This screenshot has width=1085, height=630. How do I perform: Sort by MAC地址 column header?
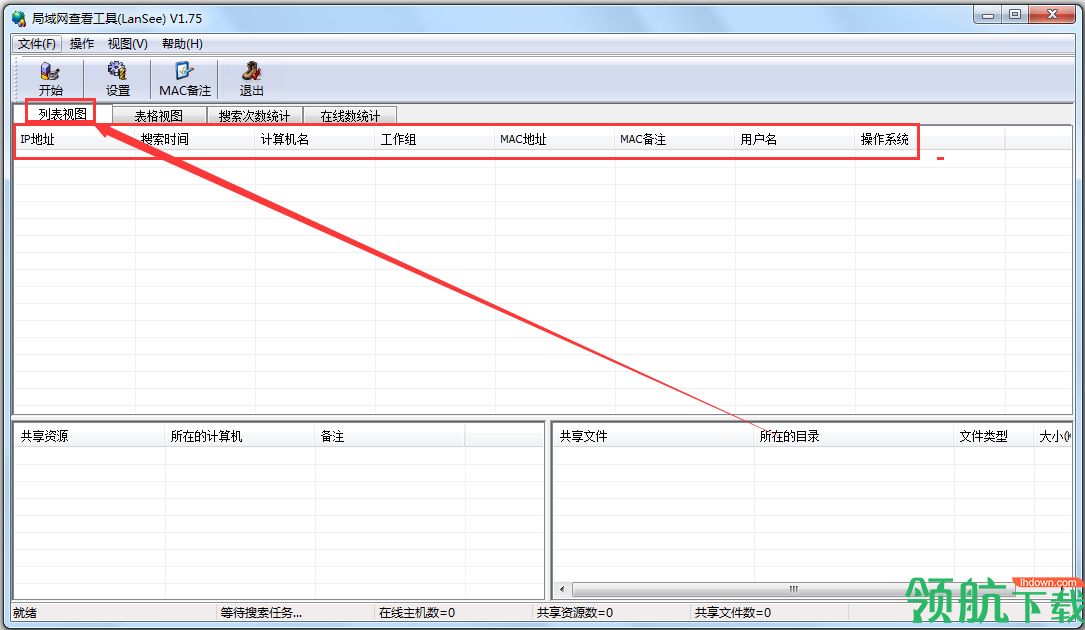click(x=555, y=139)
